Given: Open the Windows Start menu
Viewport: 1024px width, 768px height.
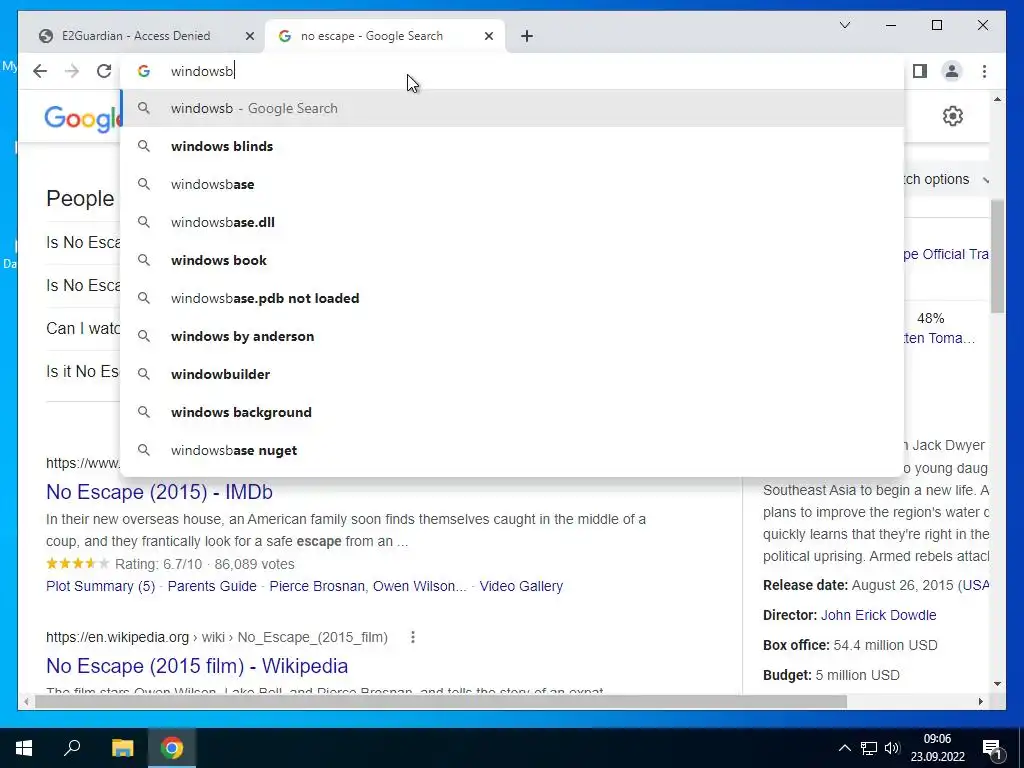Looking at the screenshot, I should pyautogui.click(x=24, y=748).
